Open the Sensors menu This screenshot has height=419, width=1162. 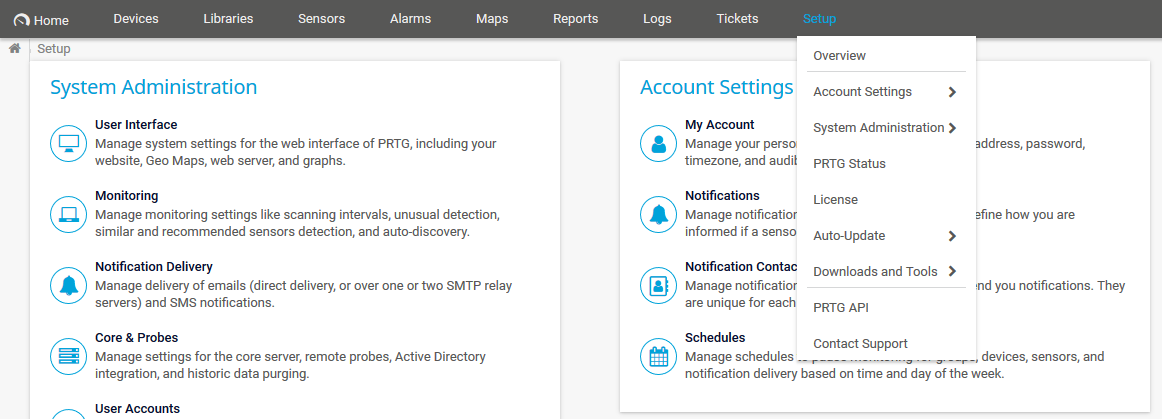pyautogui.click(x=322, y=19)
